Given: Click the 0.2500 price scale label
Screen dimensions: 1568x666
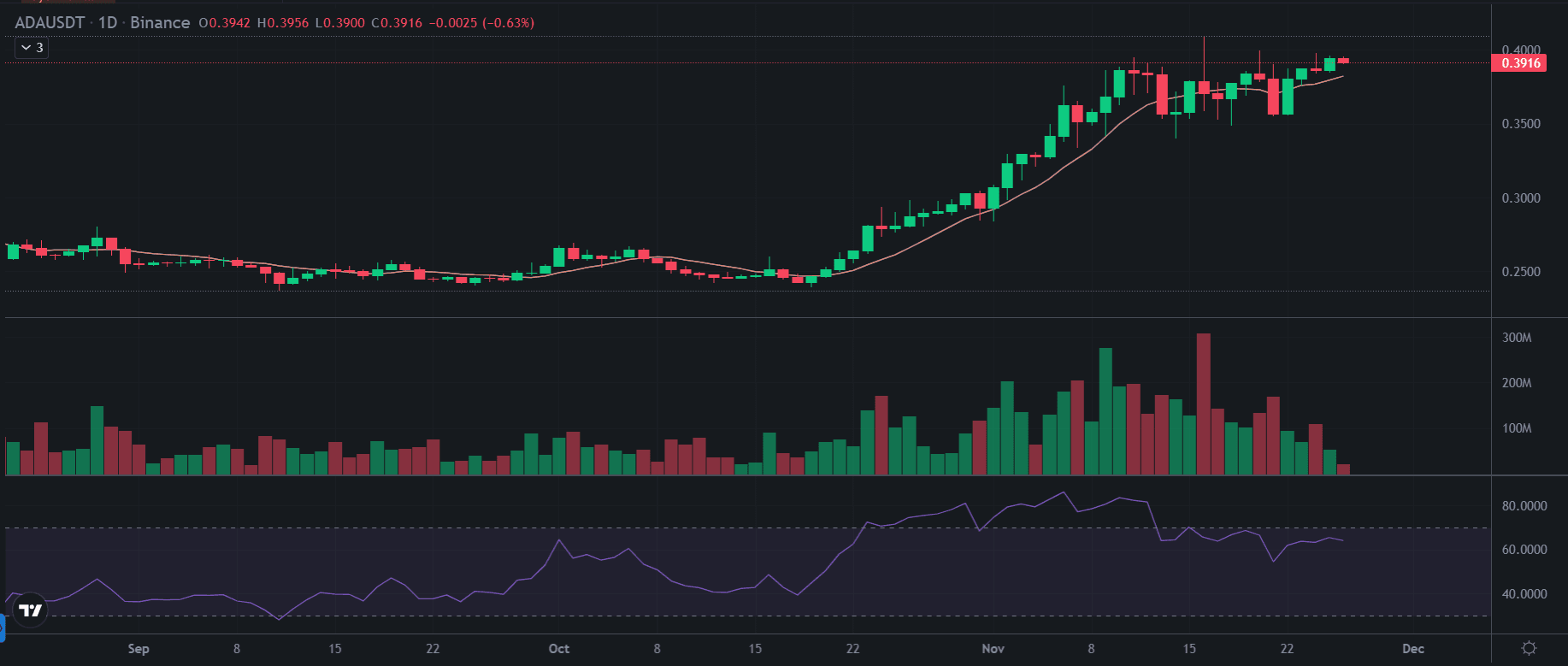Looking at the screenshot, I should 1521,272.
